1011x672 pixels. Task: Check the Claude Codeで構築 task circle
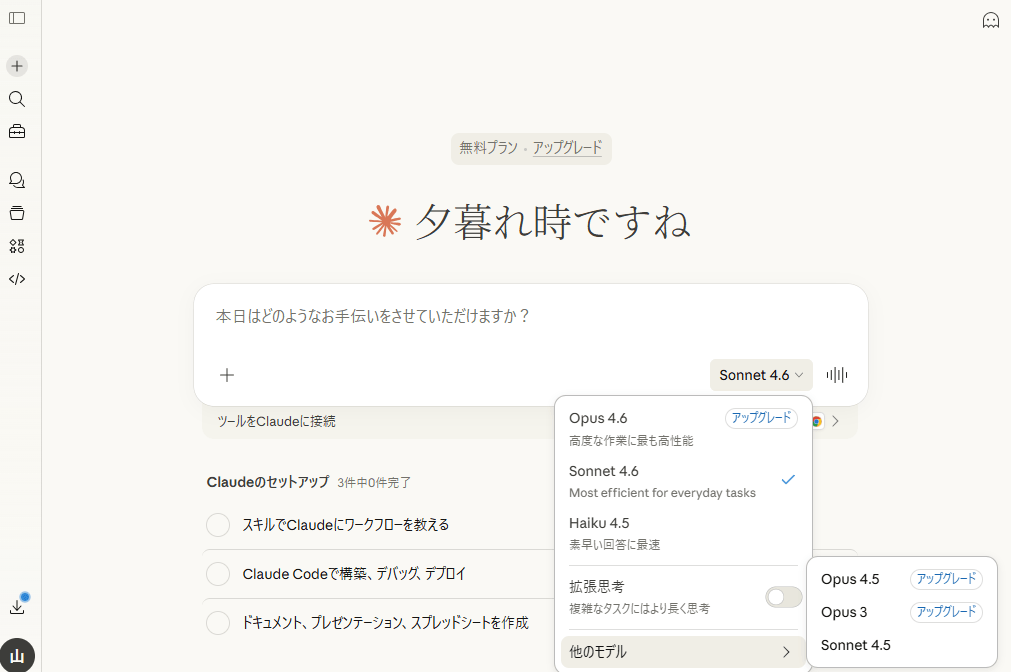(218, 574)
